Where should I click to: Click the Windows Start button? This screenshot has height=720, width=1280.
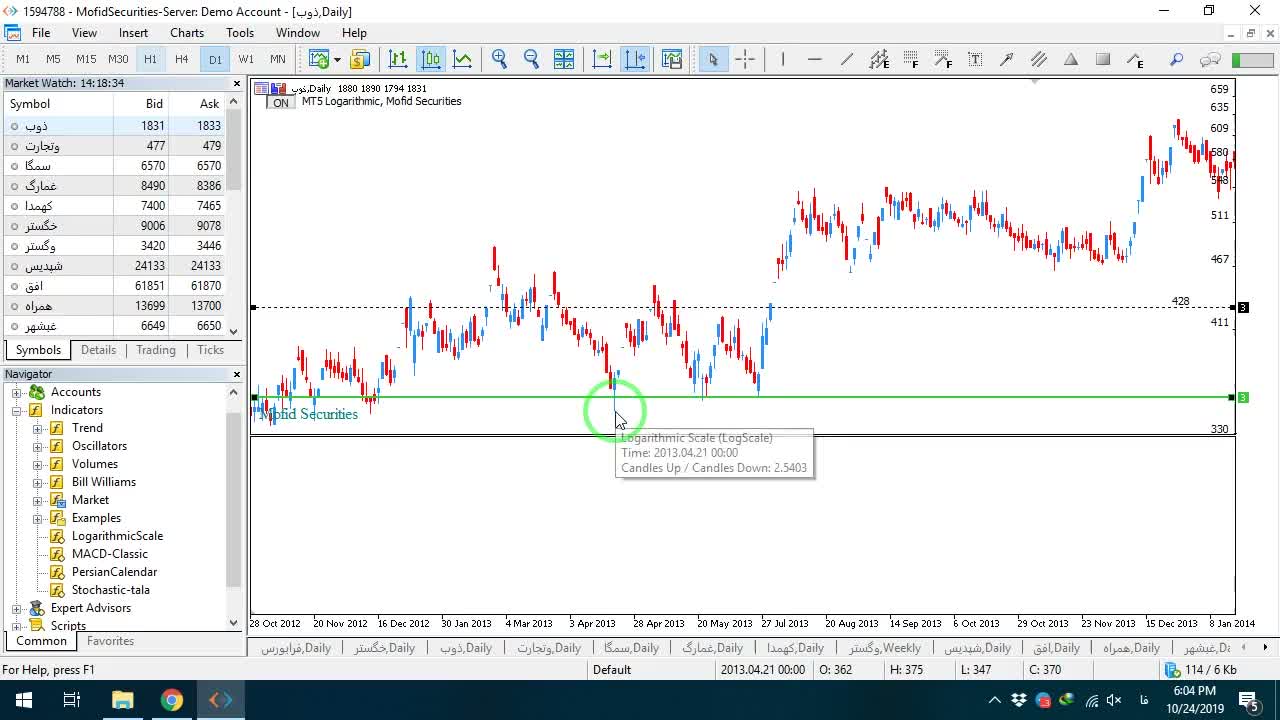[23, 700]
